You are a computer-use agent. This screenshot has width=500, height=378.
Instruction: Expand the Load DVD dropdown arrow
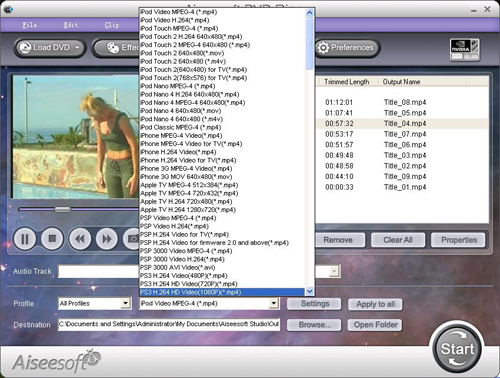point(77,48)
